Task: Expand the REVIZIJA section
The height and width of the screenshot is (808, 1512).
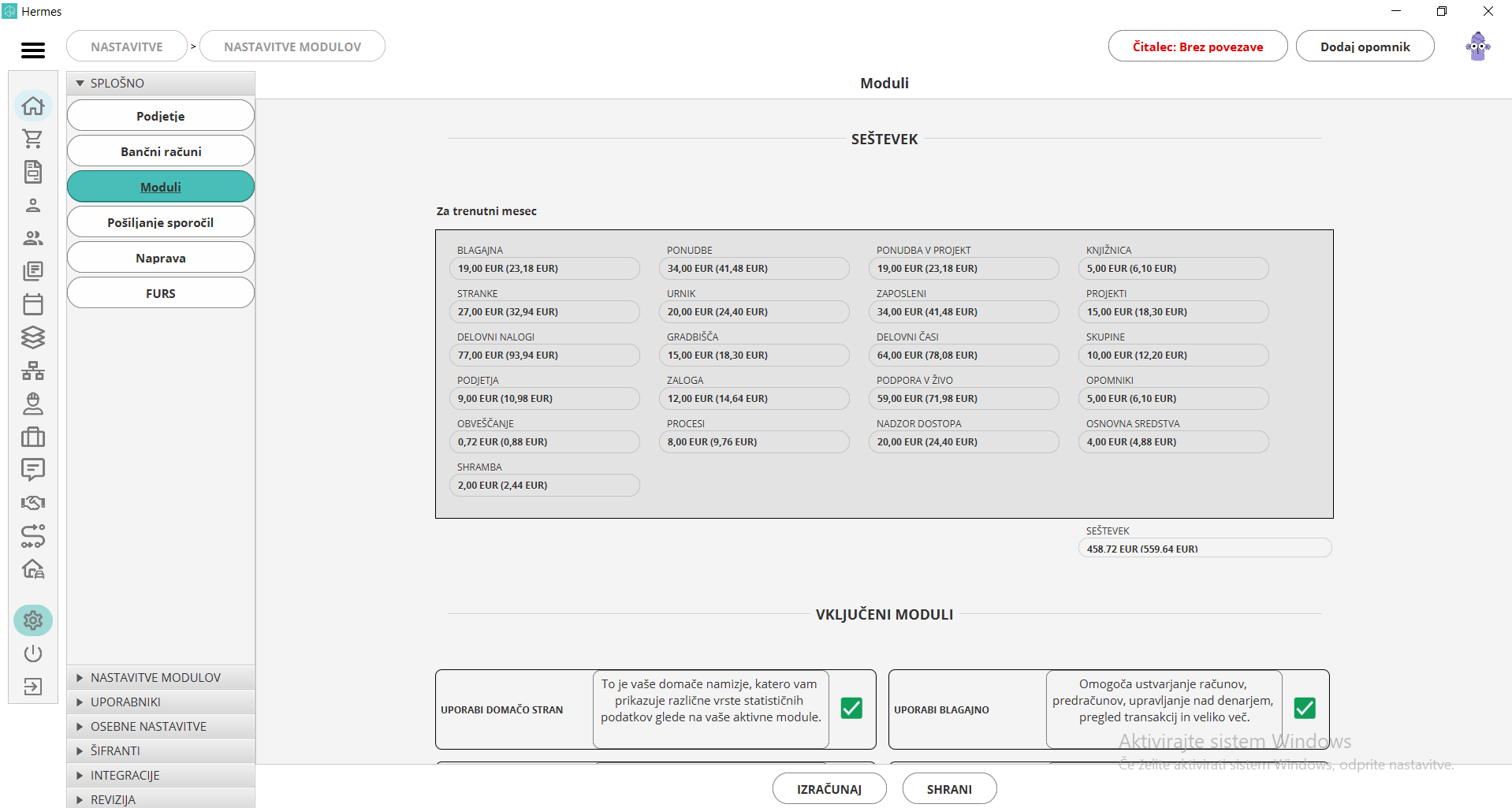Action: click(161, 799)
